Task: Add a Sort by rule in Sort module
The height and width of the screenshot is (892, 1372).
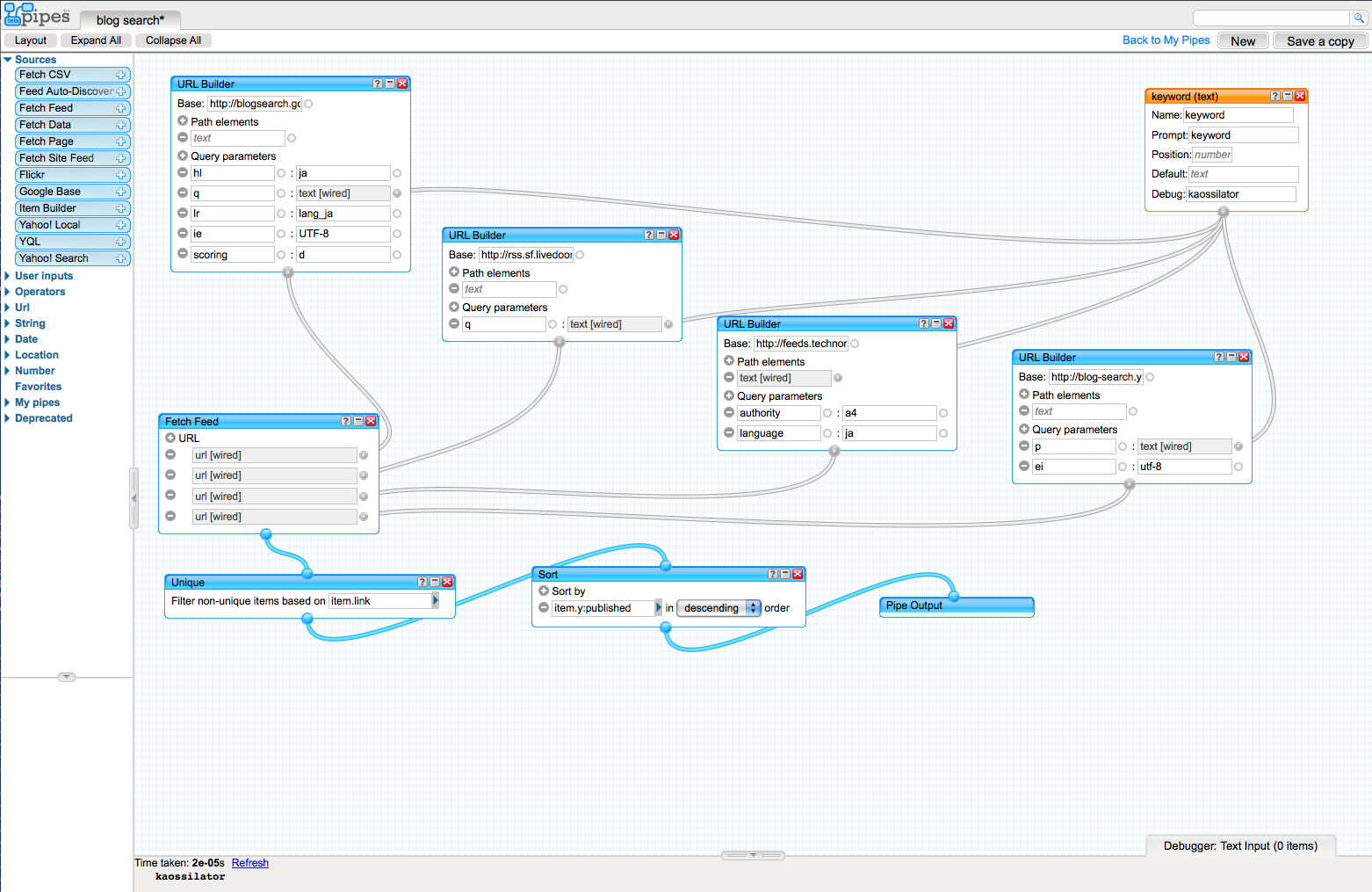Action: point(544,591)
